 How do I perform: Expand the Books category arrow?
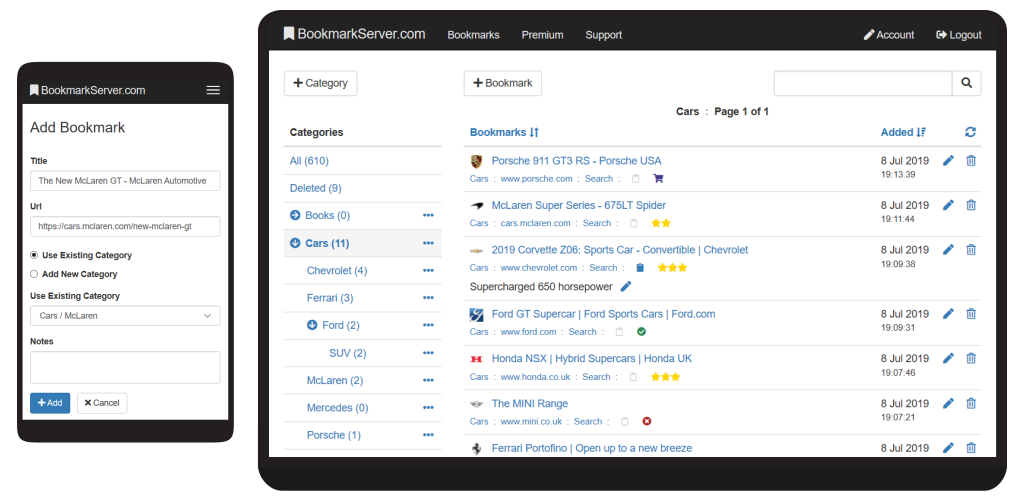[295, 215]
